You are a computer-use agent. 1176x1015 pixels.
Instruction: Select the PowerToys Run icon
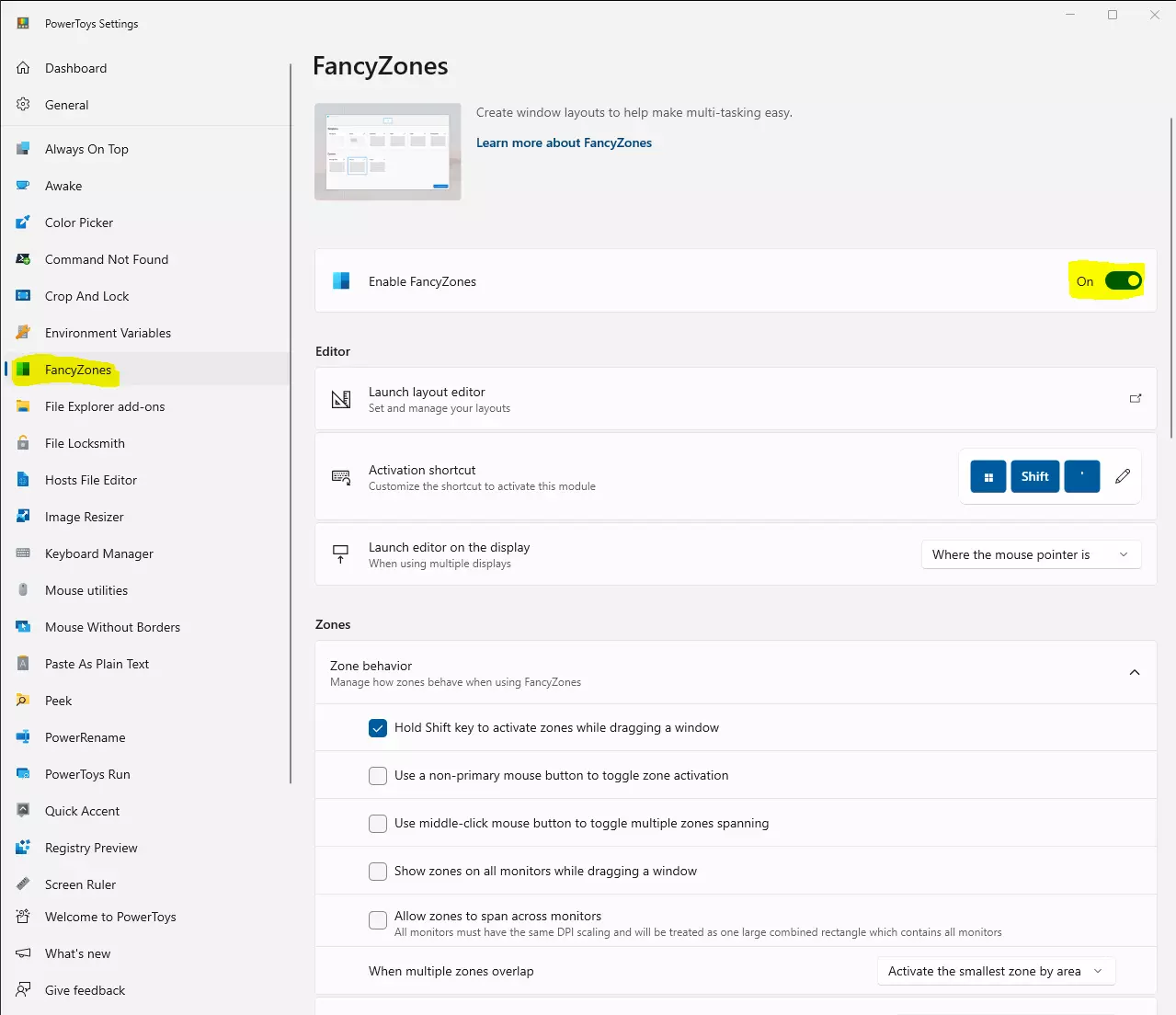pos(23,774)
